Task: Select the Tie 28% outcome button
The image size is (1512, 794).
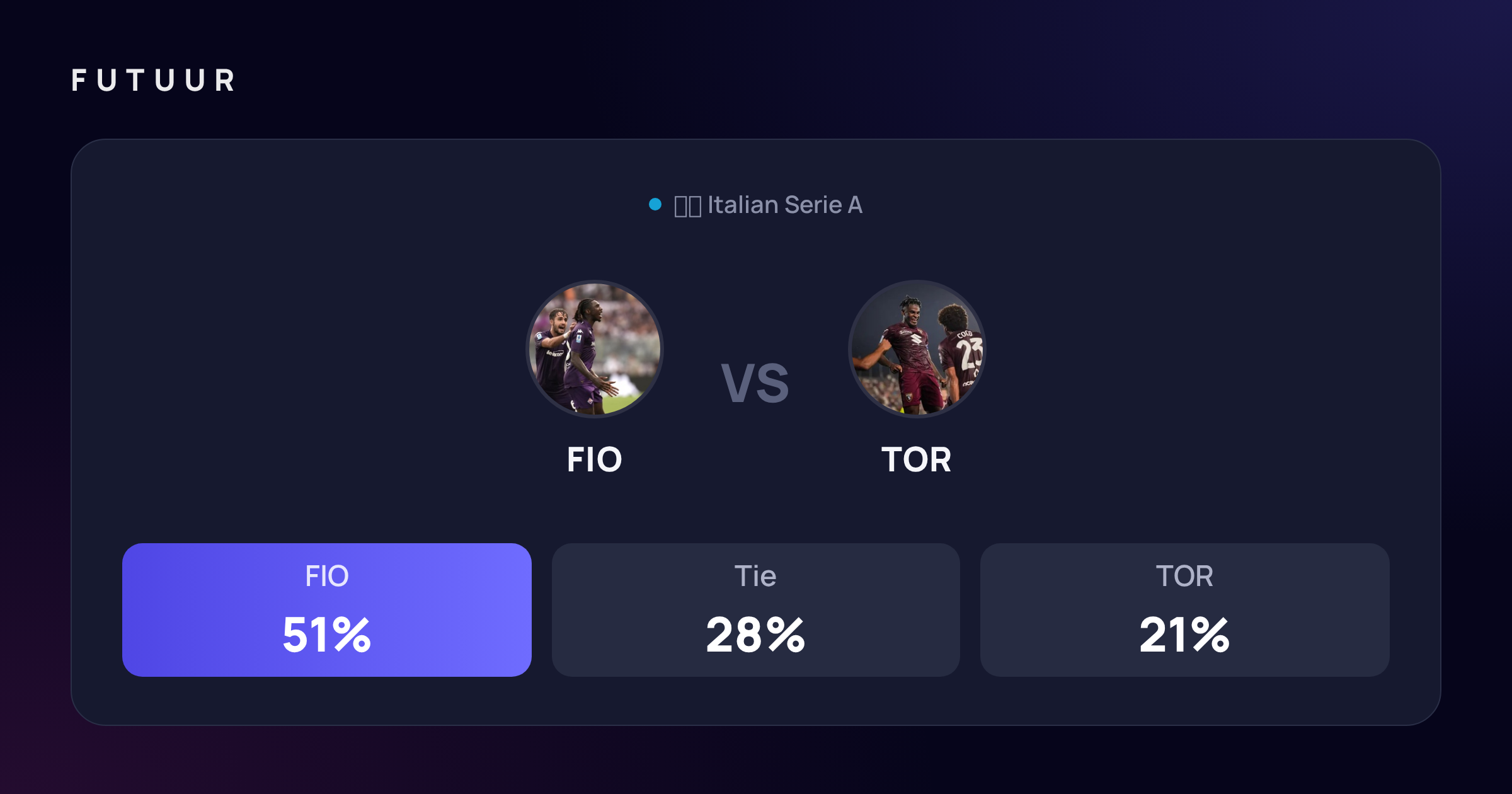Action: (x=755, y=610)
